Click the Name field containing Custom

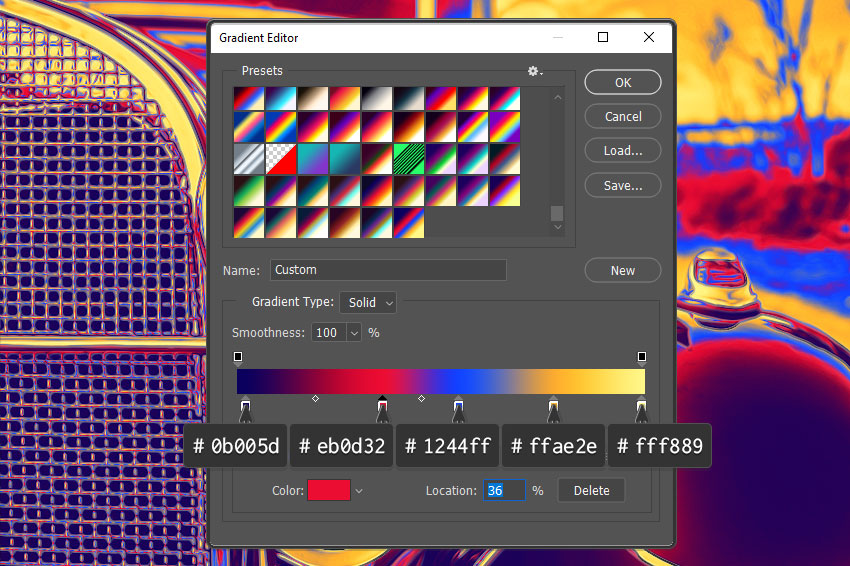388,270
